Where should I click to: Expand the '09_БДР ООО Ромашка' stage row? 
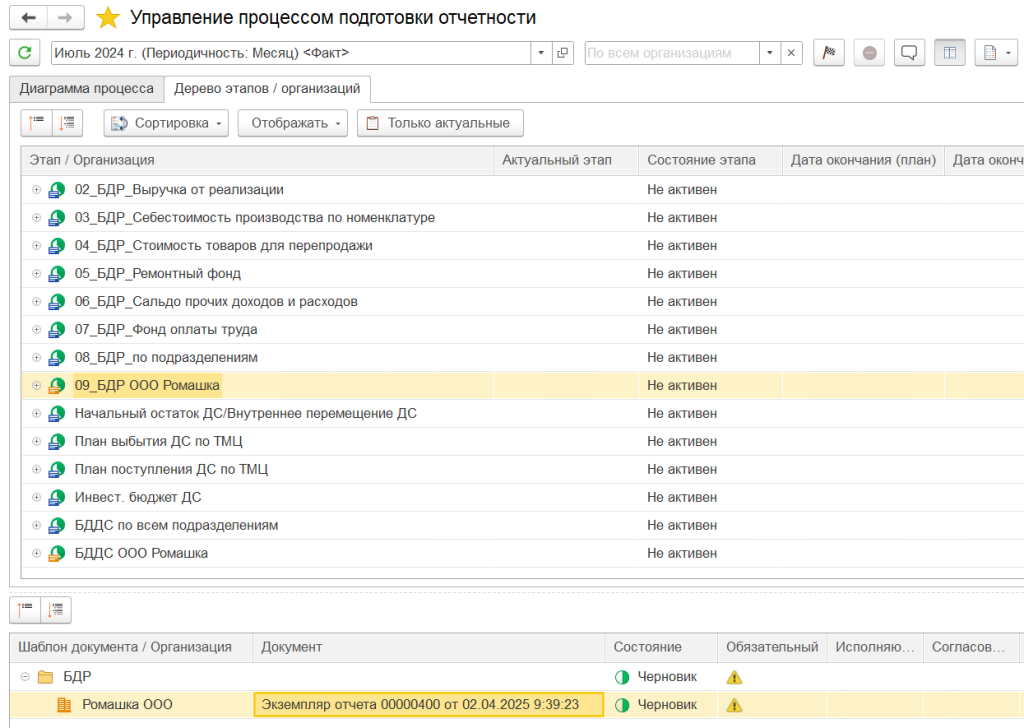37,385
